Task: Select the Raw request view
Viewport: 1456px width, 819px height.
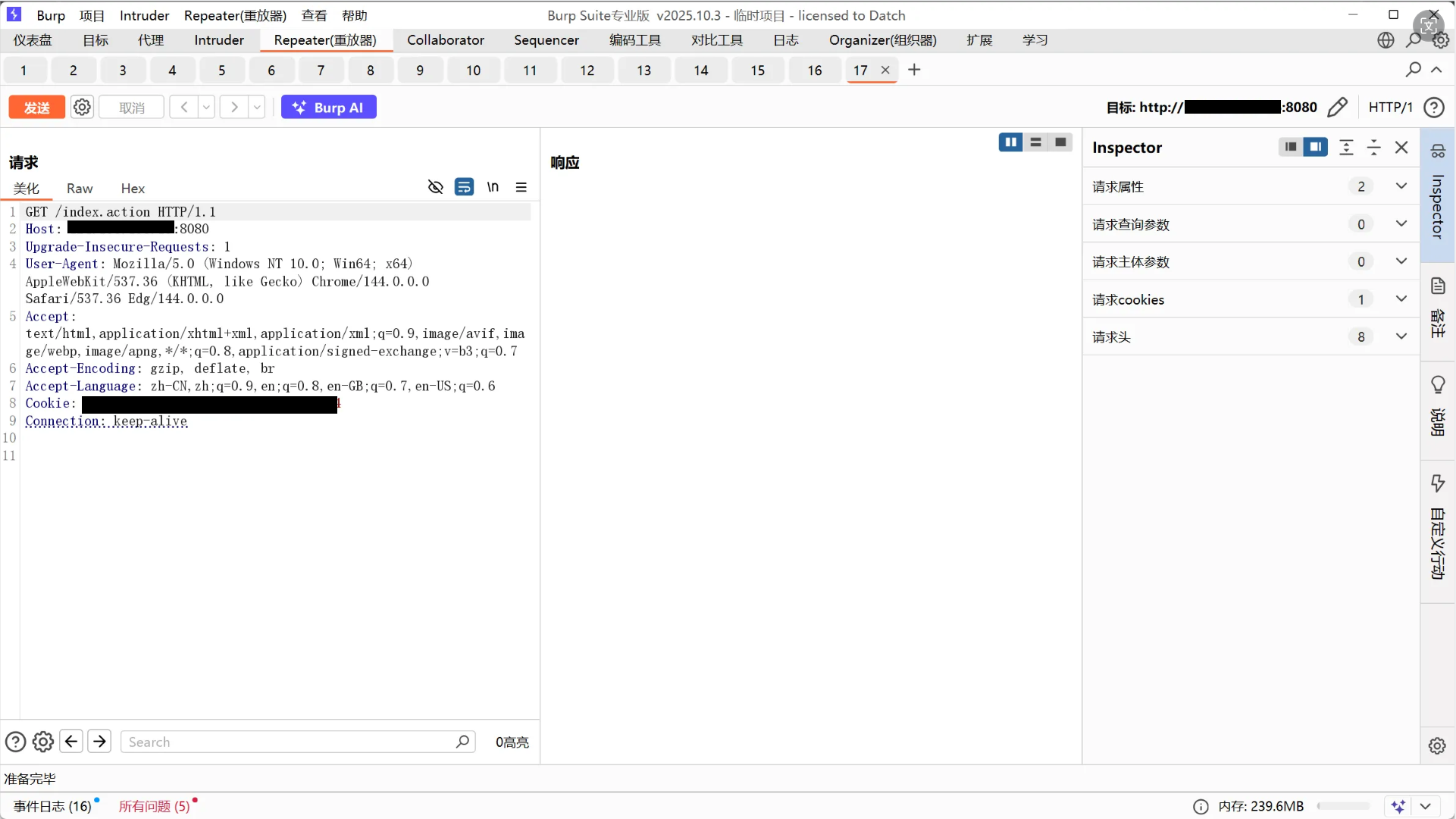Action: [80, 189]
